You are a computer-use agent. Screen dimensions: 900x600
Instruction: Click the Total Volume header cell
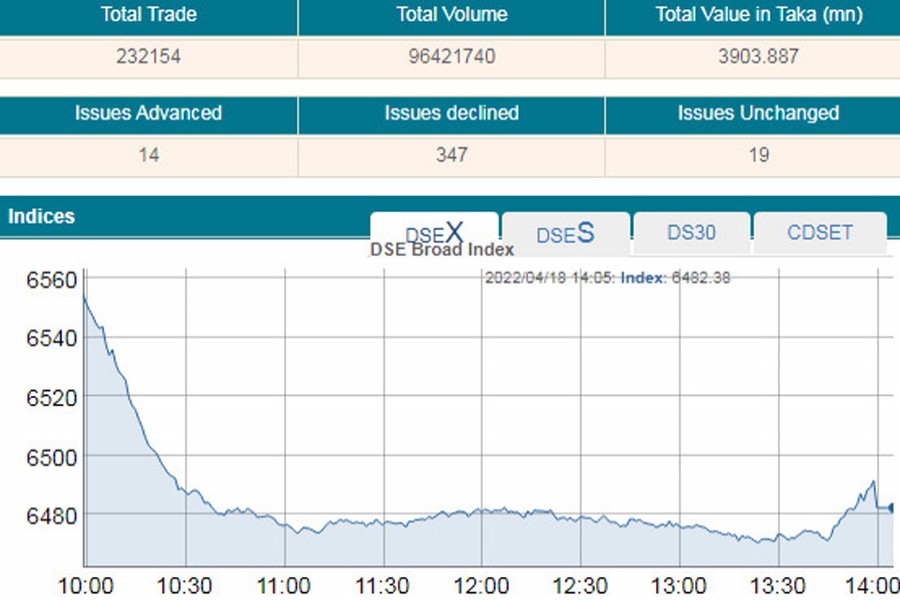pos(451,15)
